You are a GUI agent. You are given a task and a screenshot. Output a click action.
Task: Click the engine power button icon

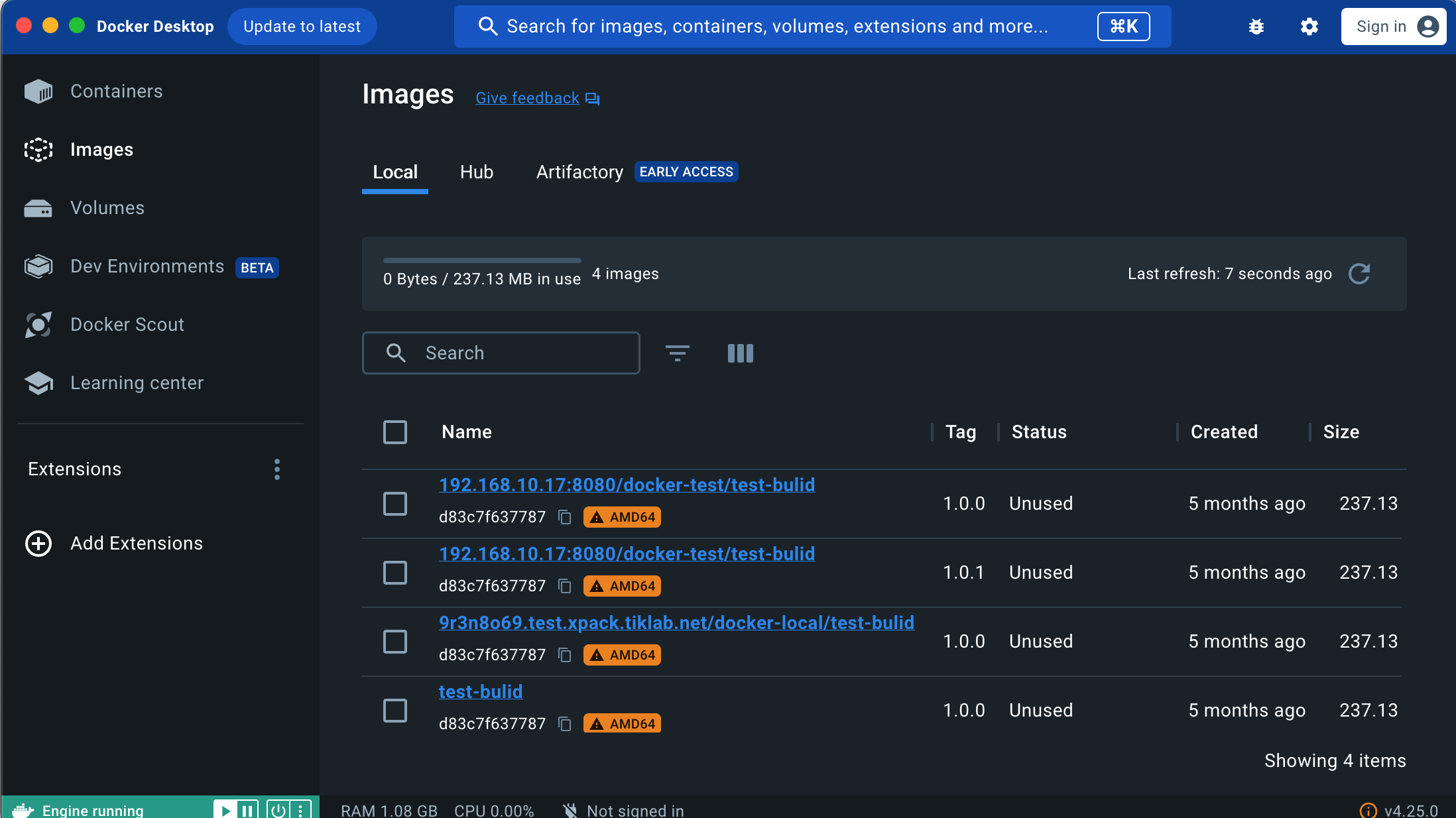(x=278, y=810)
